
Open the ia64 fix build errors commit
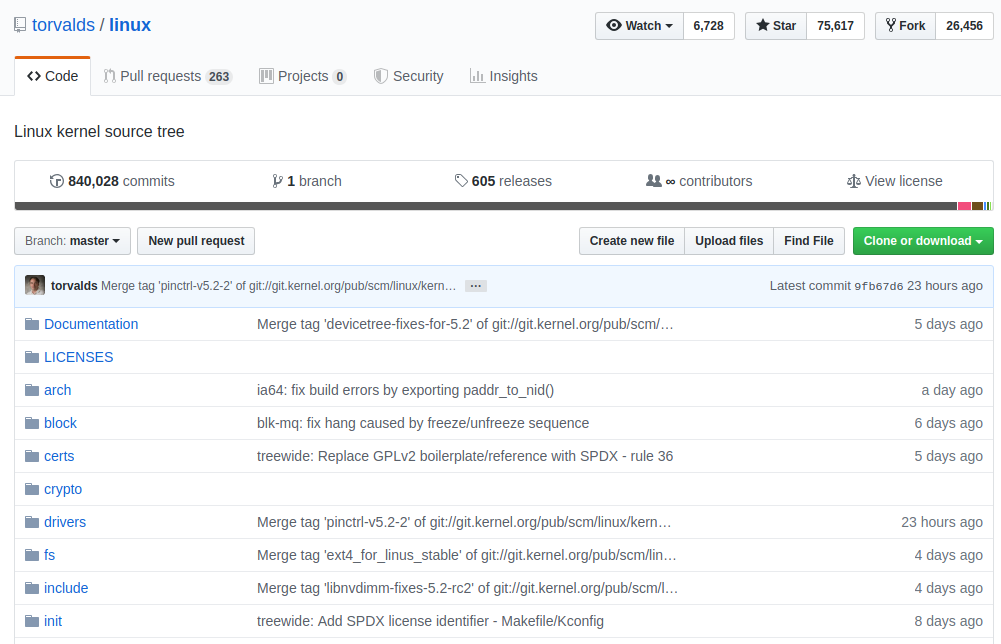405,390
